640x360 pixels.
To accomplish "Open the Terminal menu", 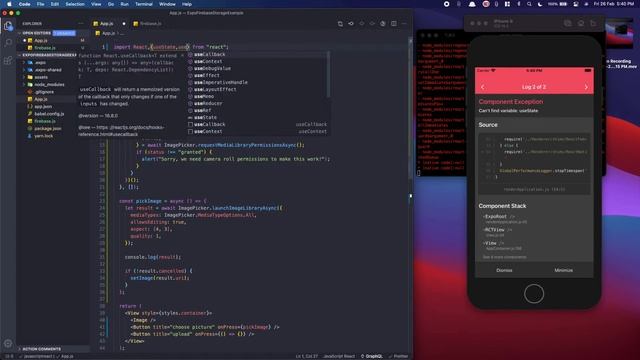I will coord(144,4).
